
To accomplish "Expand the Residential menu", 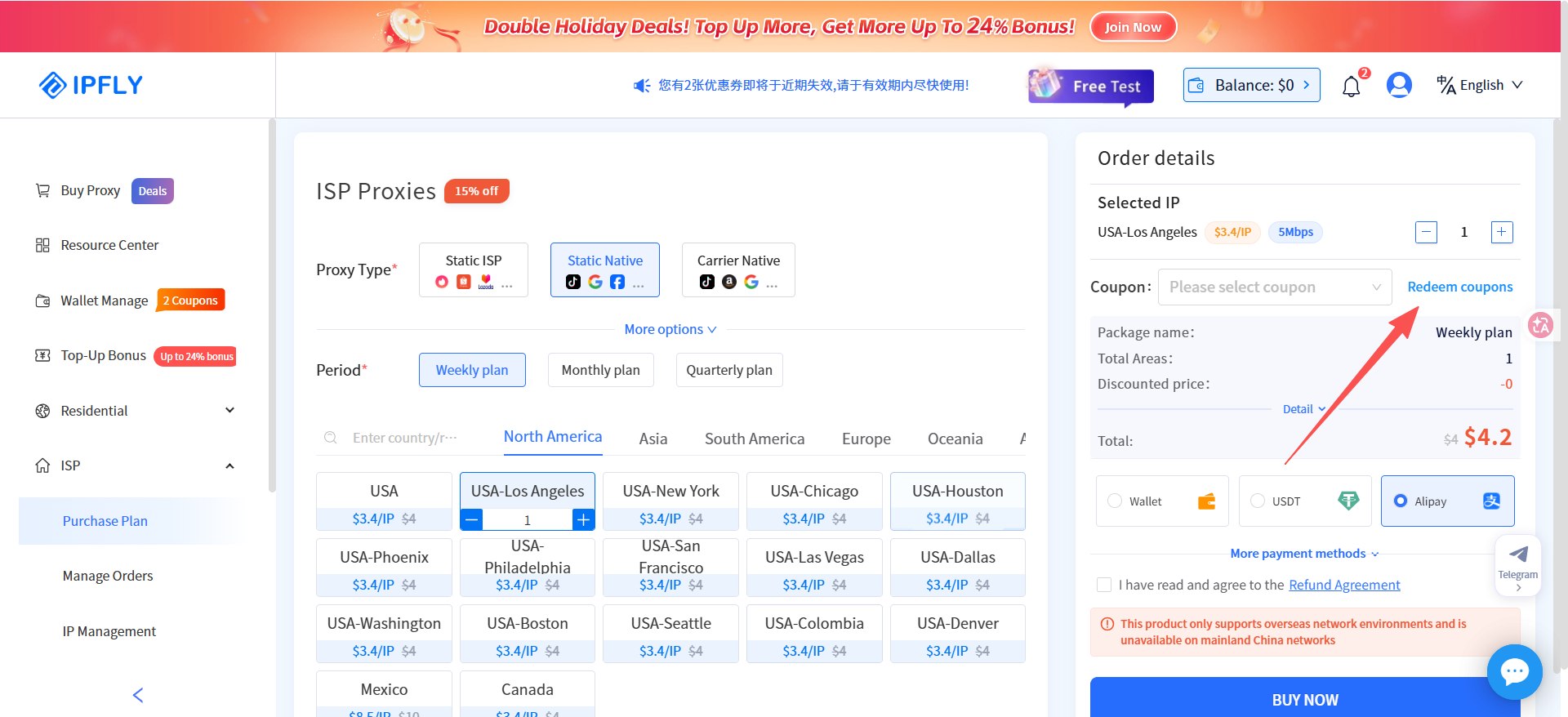I will (x=229, y=410).
